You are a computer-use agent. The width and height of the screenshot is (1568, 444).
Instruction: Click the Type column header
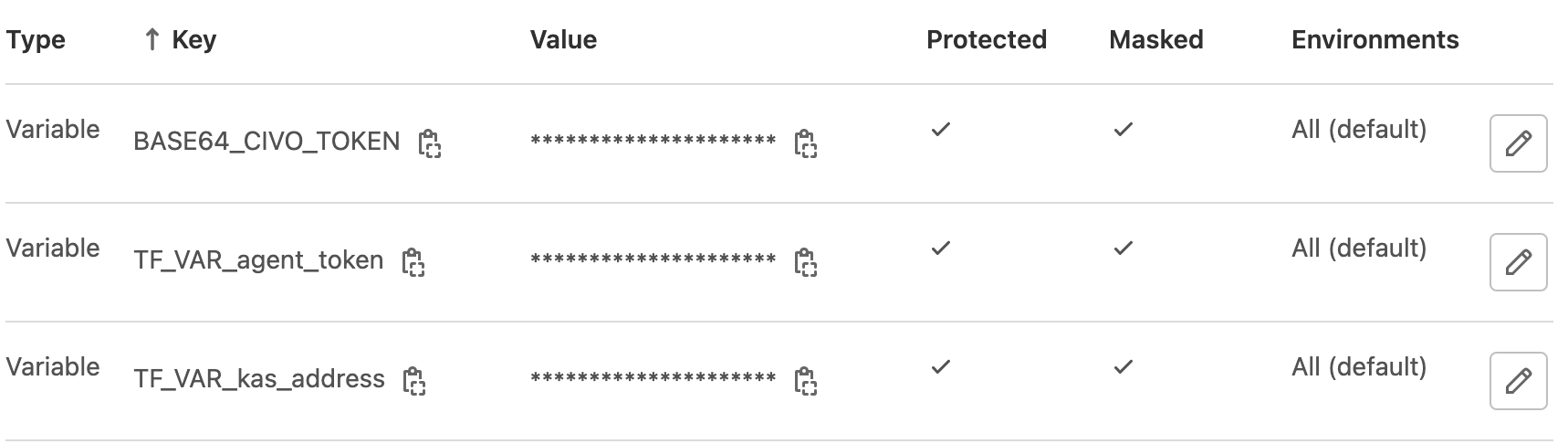coord(36,40)
